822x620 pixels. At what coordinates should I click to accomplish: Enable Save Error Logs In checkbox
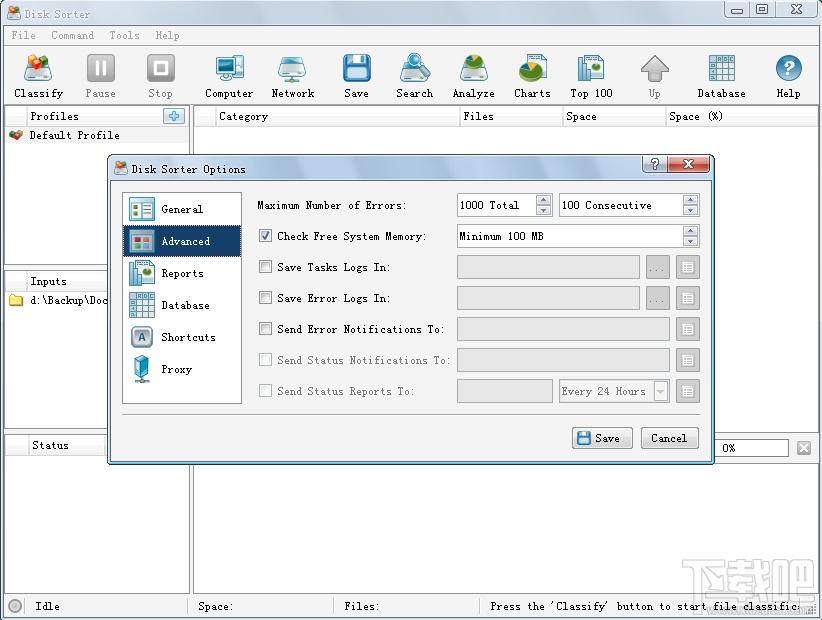pos(265,298)
